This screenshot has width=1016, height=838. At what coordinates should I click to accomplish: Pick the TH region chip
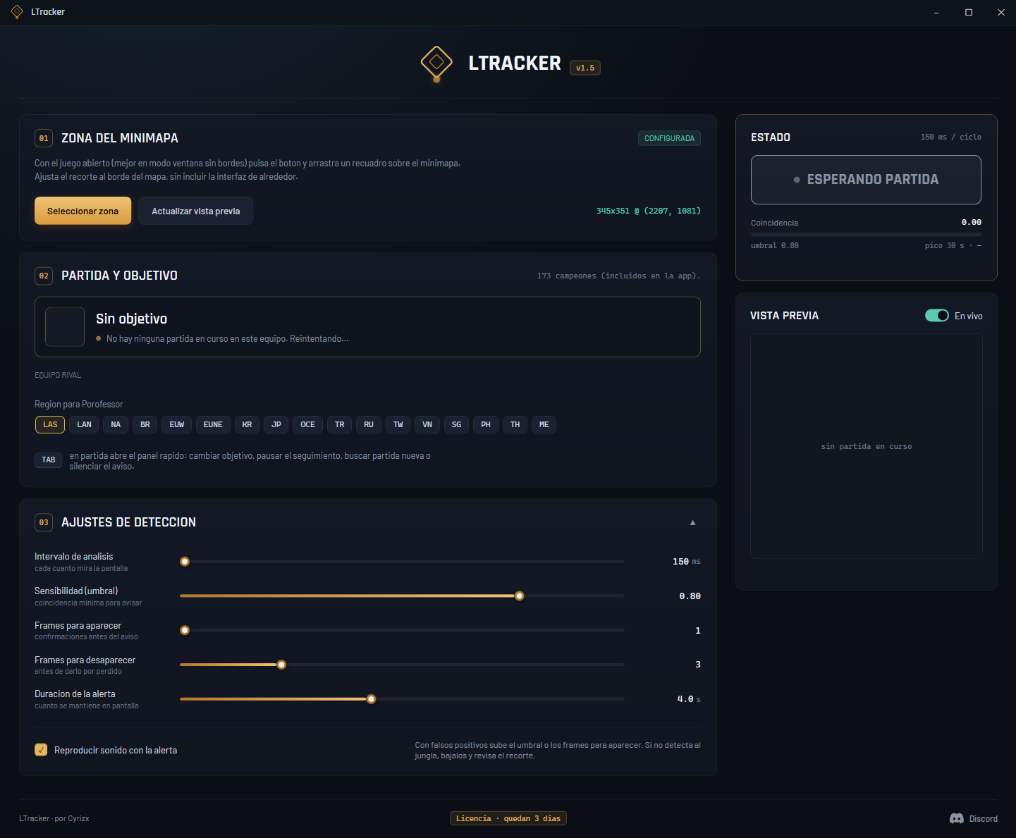[x=515, y=425]
